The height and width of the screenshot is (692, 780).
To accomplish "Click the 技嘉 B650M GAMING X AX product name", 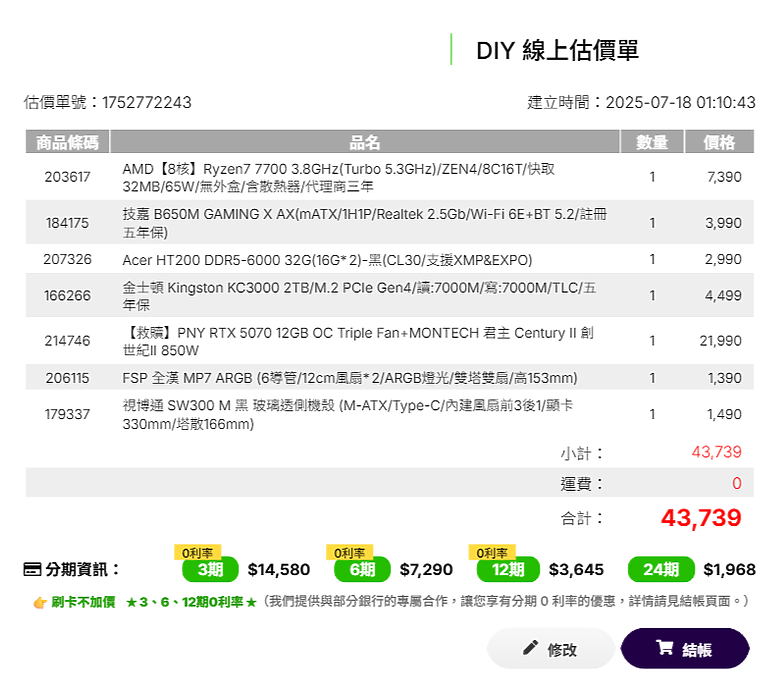I will pos(364,223).
